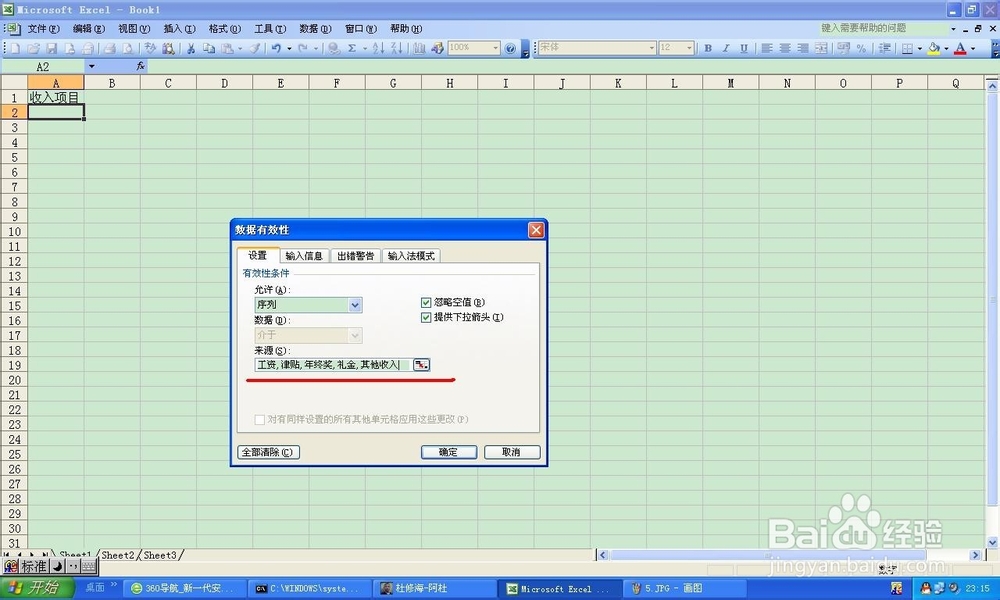The width and height of the screenshot is (1000, 600).
Task: Open the 允许 dropdown showing 序列
Action: tap(355, 304)
